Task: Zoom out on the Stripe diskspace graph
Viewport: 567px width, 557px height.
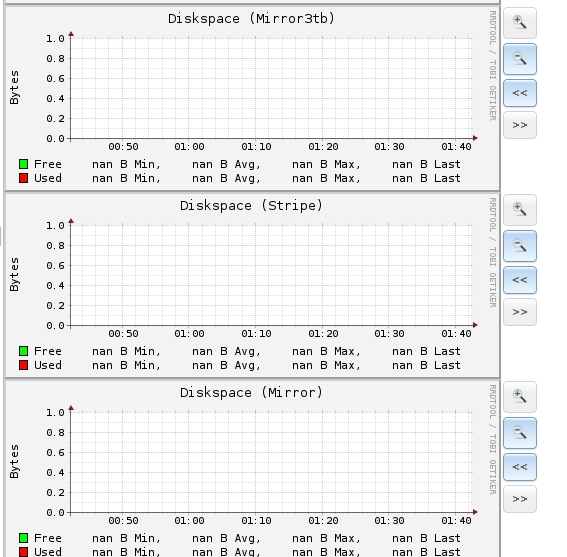Action: (x=520, y=246)
